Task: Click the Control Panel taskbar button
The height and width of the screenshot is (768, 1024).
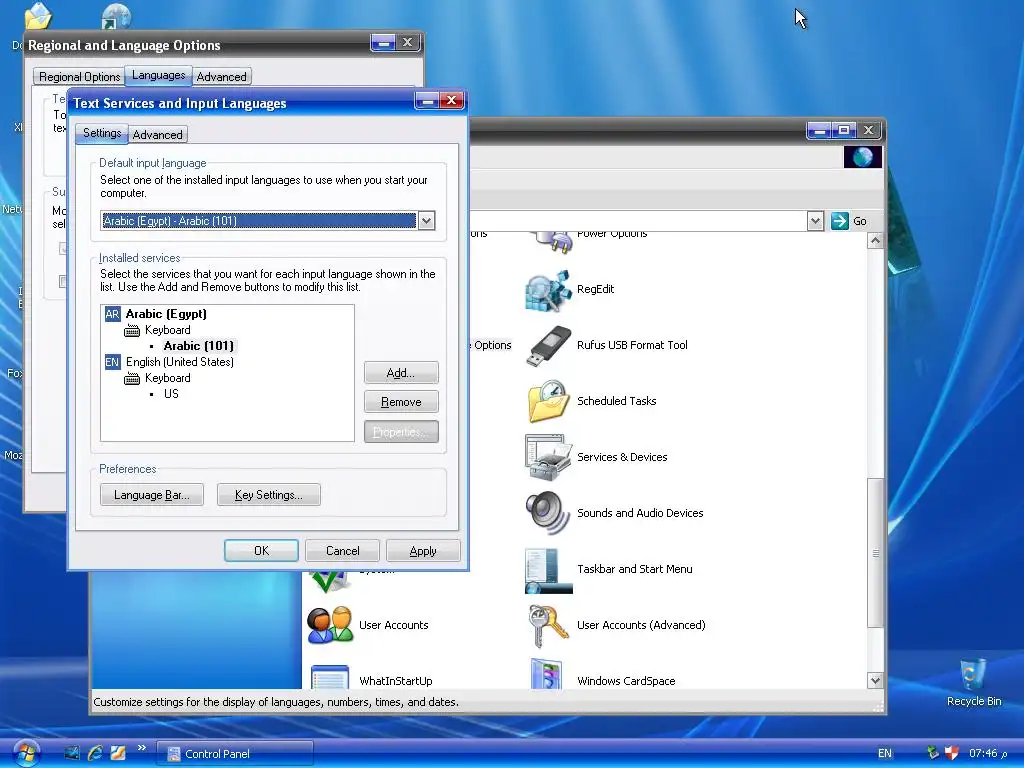Action: coord(235,754)
